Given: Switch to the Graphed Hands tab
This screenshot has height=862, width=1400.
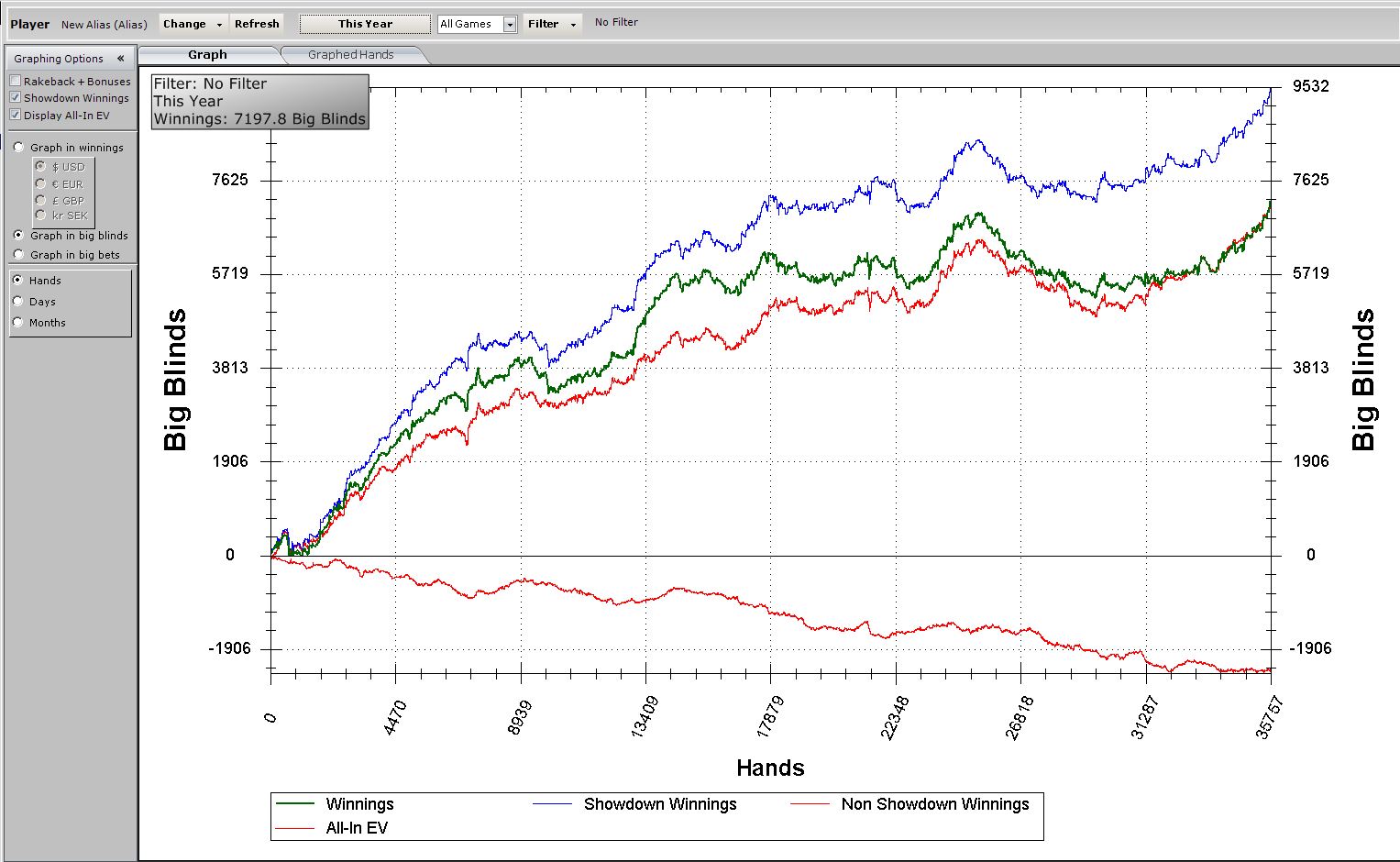Looking at the screenshot, I should [350, 55].
